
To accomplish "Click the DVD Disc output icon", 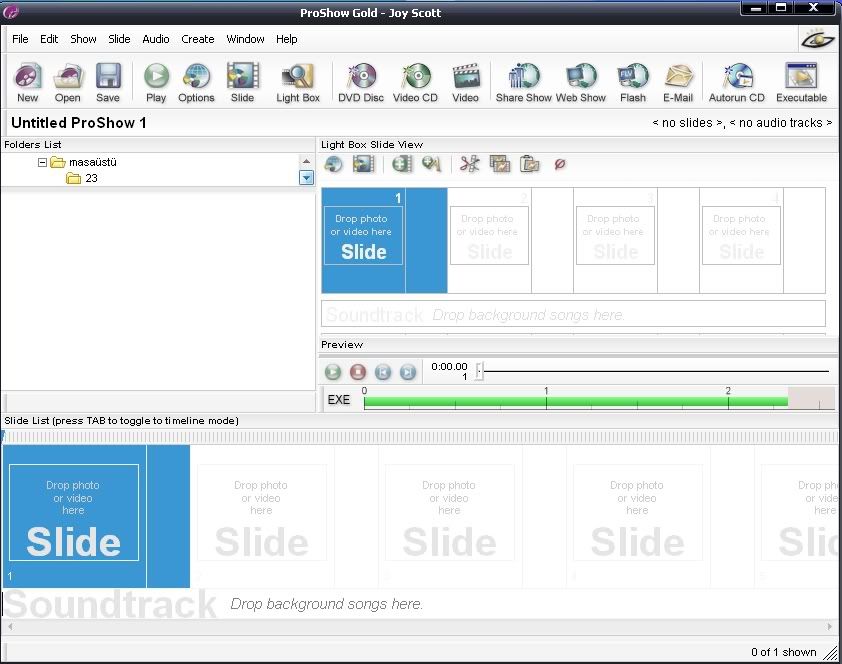I will (x=360, y=81).
